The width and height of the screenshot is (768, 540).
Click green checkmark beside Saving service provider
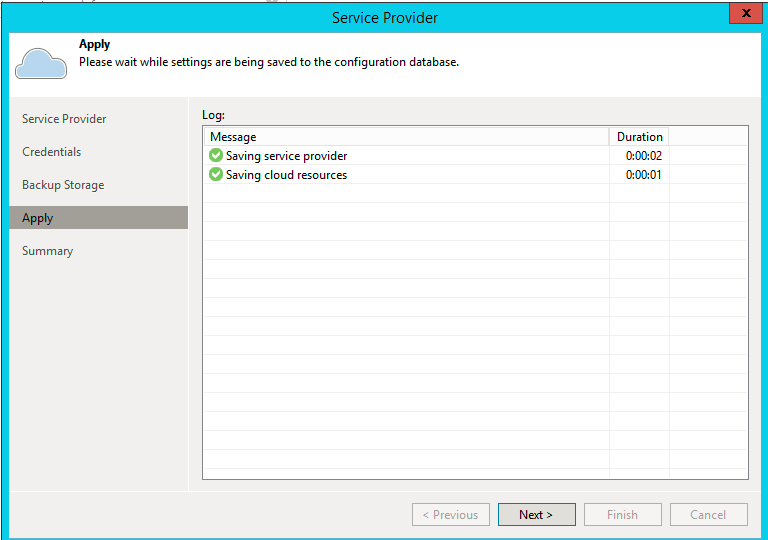216,155
